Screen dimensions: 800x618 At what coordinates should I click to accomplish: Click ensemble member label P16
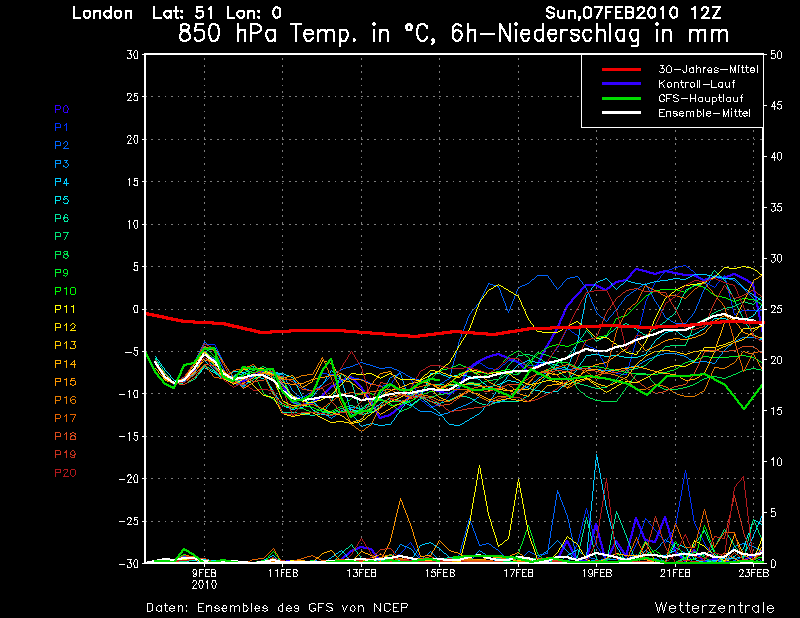[64, 400]
